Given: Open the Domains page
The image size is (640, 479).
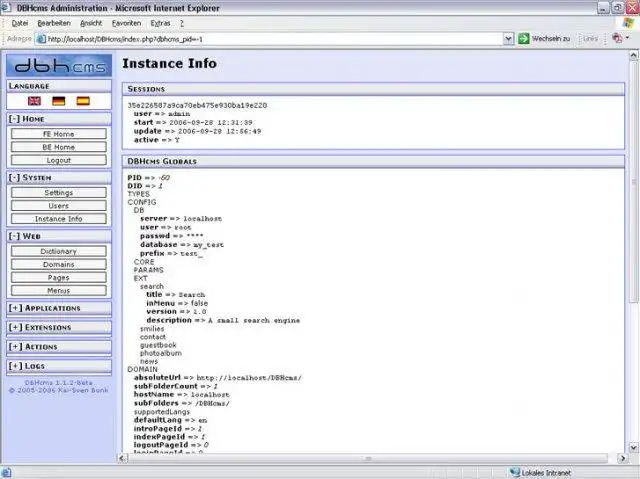Looking at the screenshot, I should 59,264.
